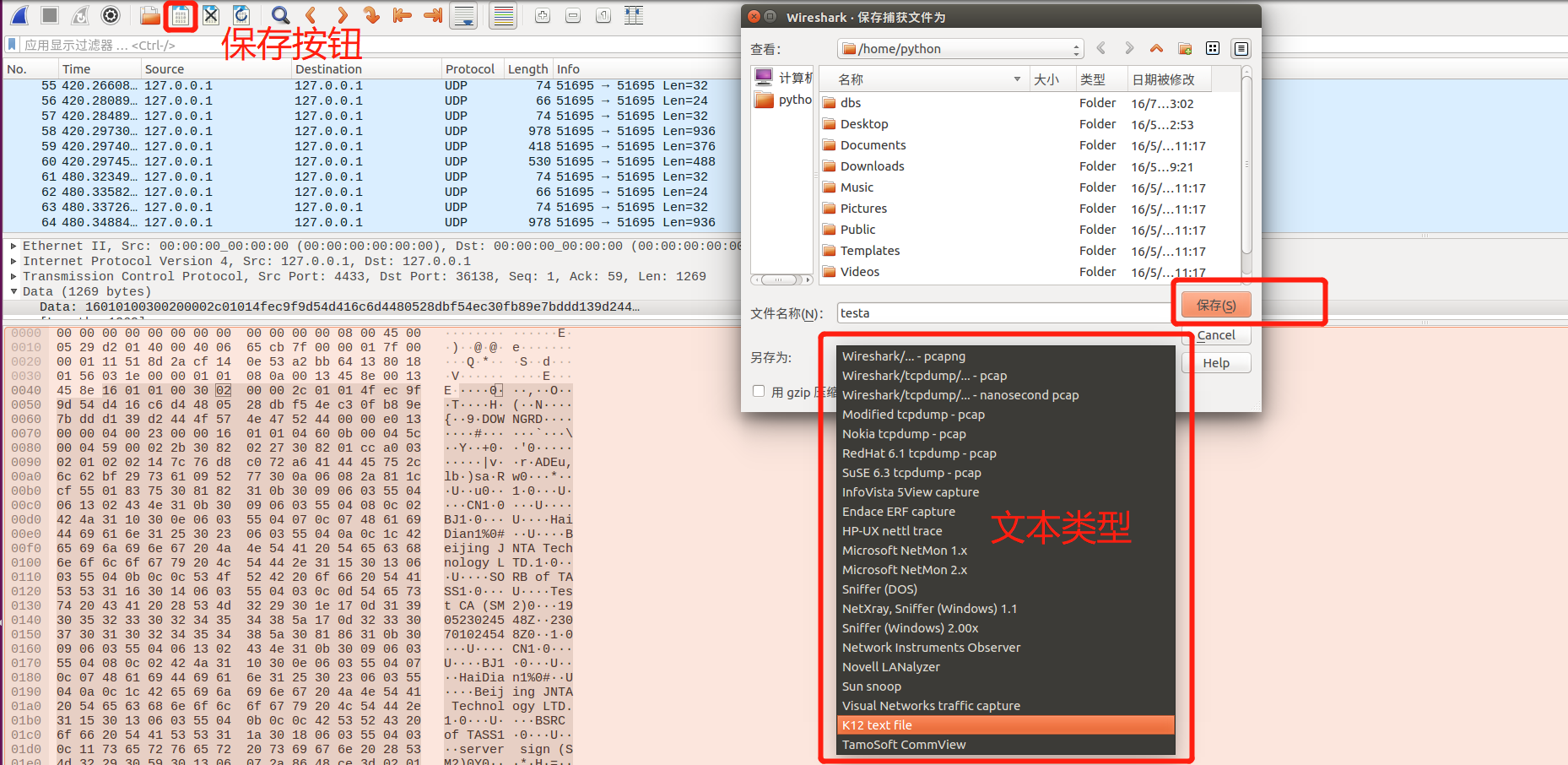Select K12 text file as the save format
Screen dimensions: 1568x765
click(x=1005, y=724)
